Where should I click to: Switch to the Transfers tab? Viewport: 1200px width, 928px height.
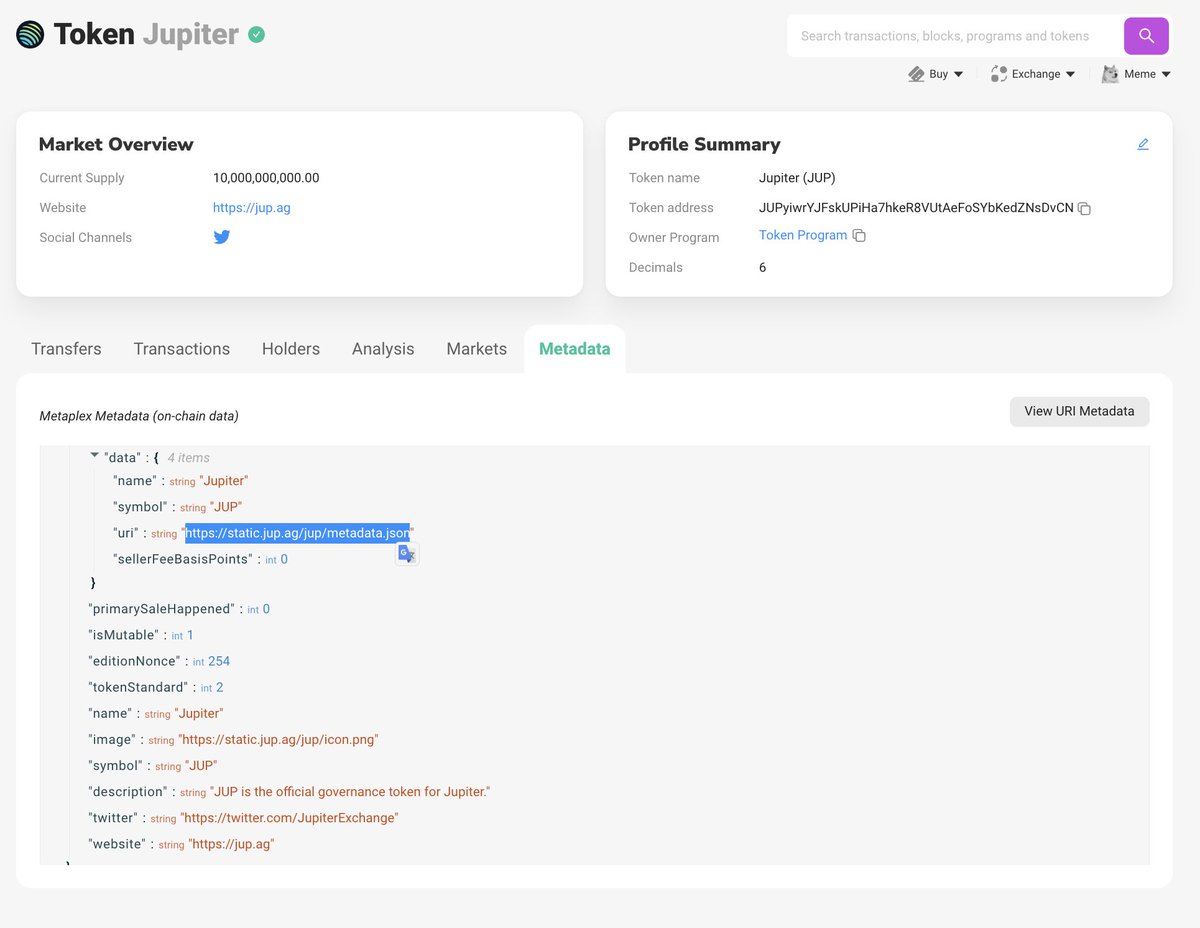tap(66, 349)
